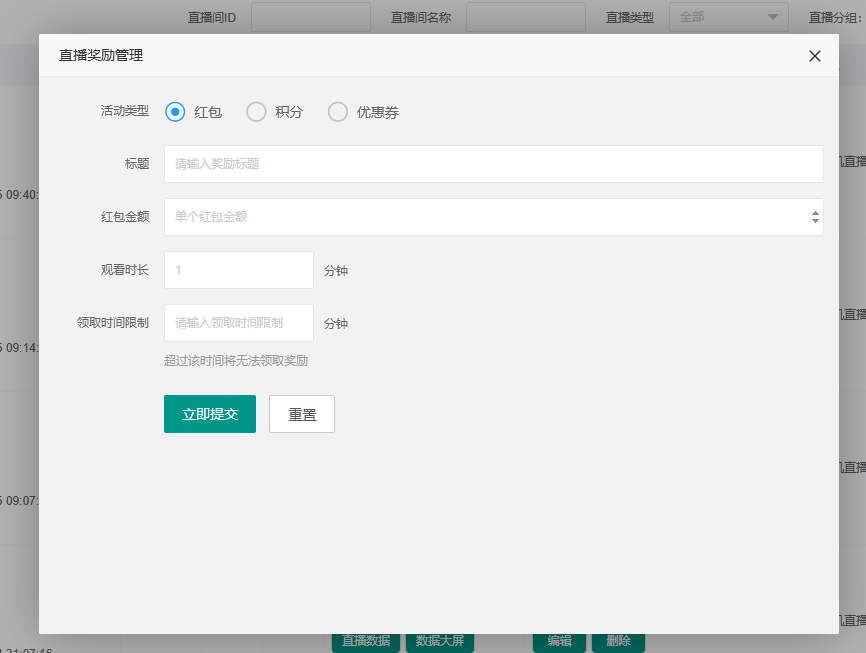Close the 直播奖励管理 dialog
The image size is (866, 653).
click(815, 56)
